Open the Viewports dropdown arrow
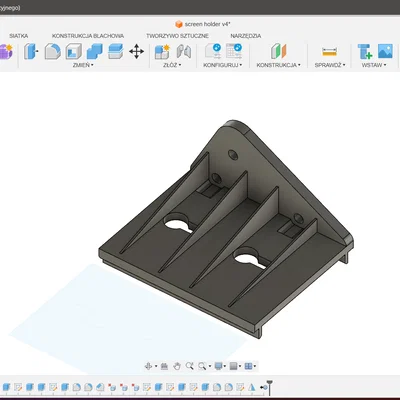400x400 pixels. 255,366
